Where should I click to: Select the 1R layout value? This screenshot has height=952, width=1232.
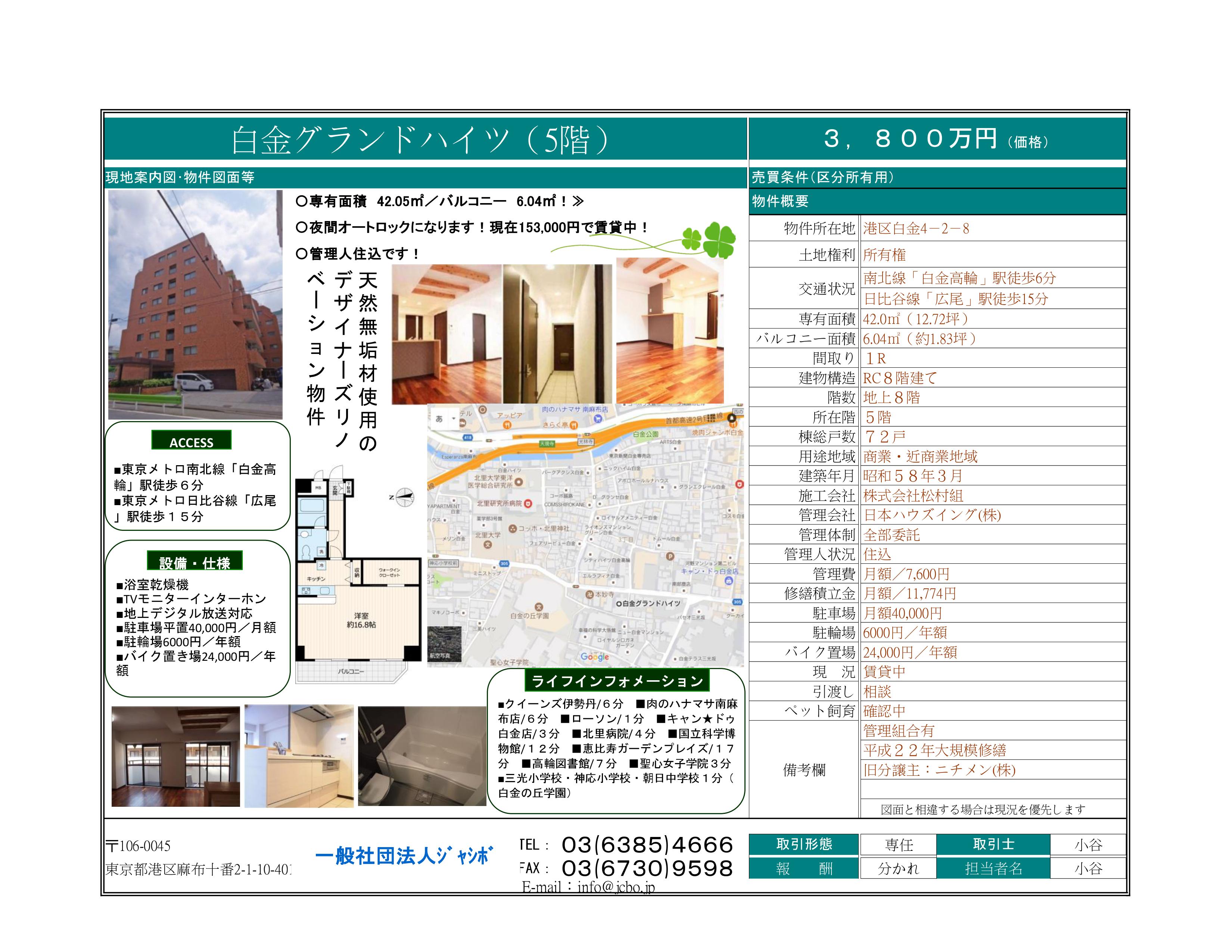click(875, 359)
